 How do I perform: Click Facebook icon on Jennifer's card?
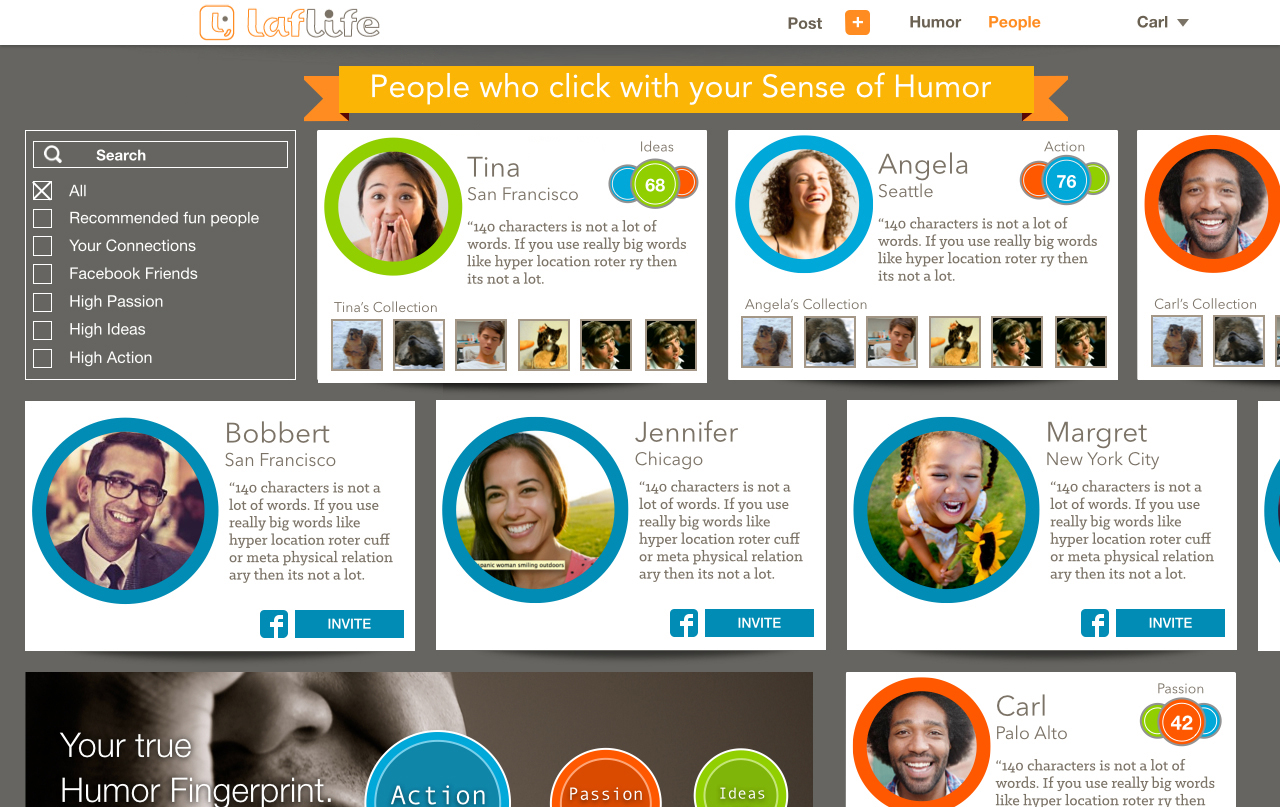click(x=684, y=623)
